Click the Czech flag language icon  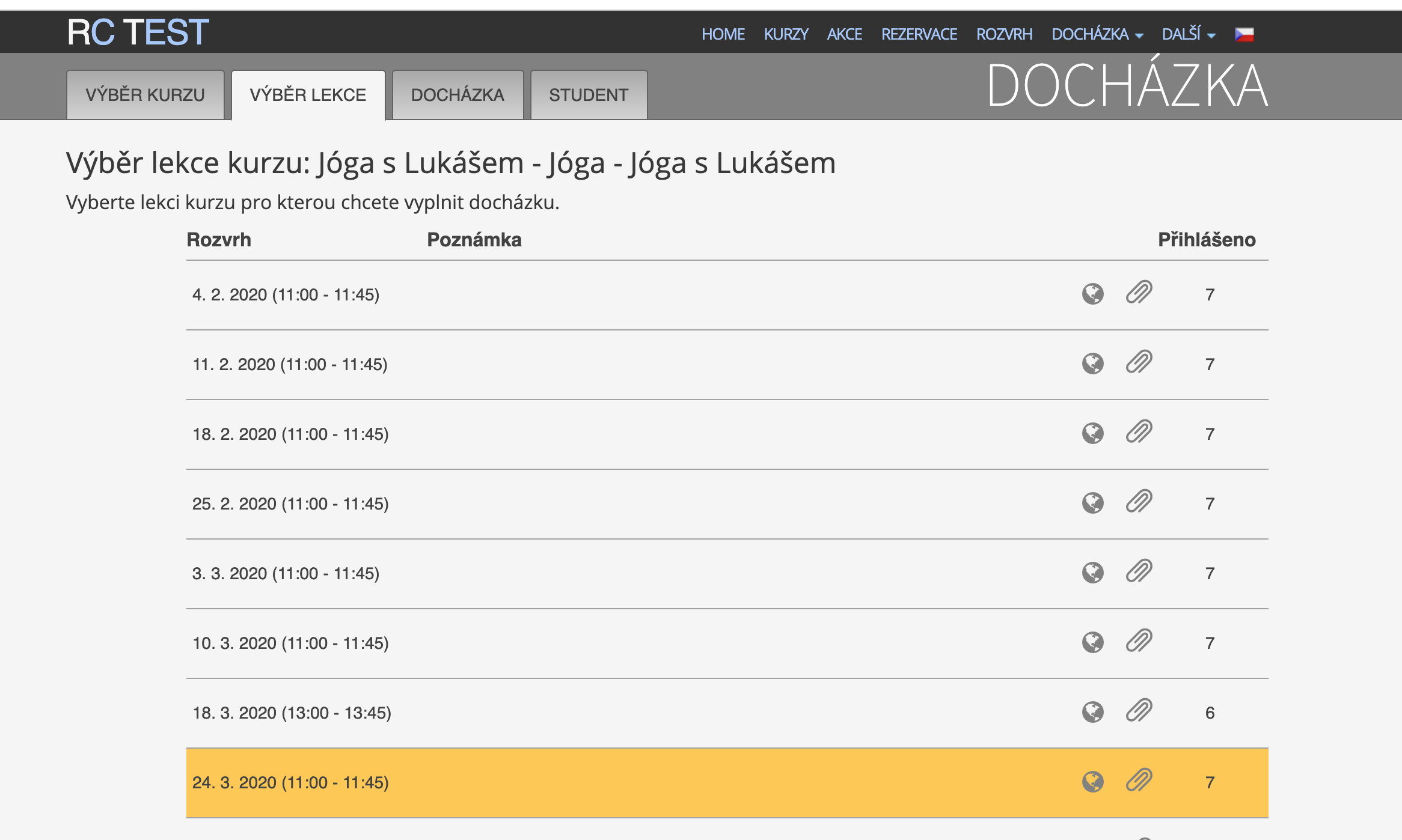(1244, 34)
